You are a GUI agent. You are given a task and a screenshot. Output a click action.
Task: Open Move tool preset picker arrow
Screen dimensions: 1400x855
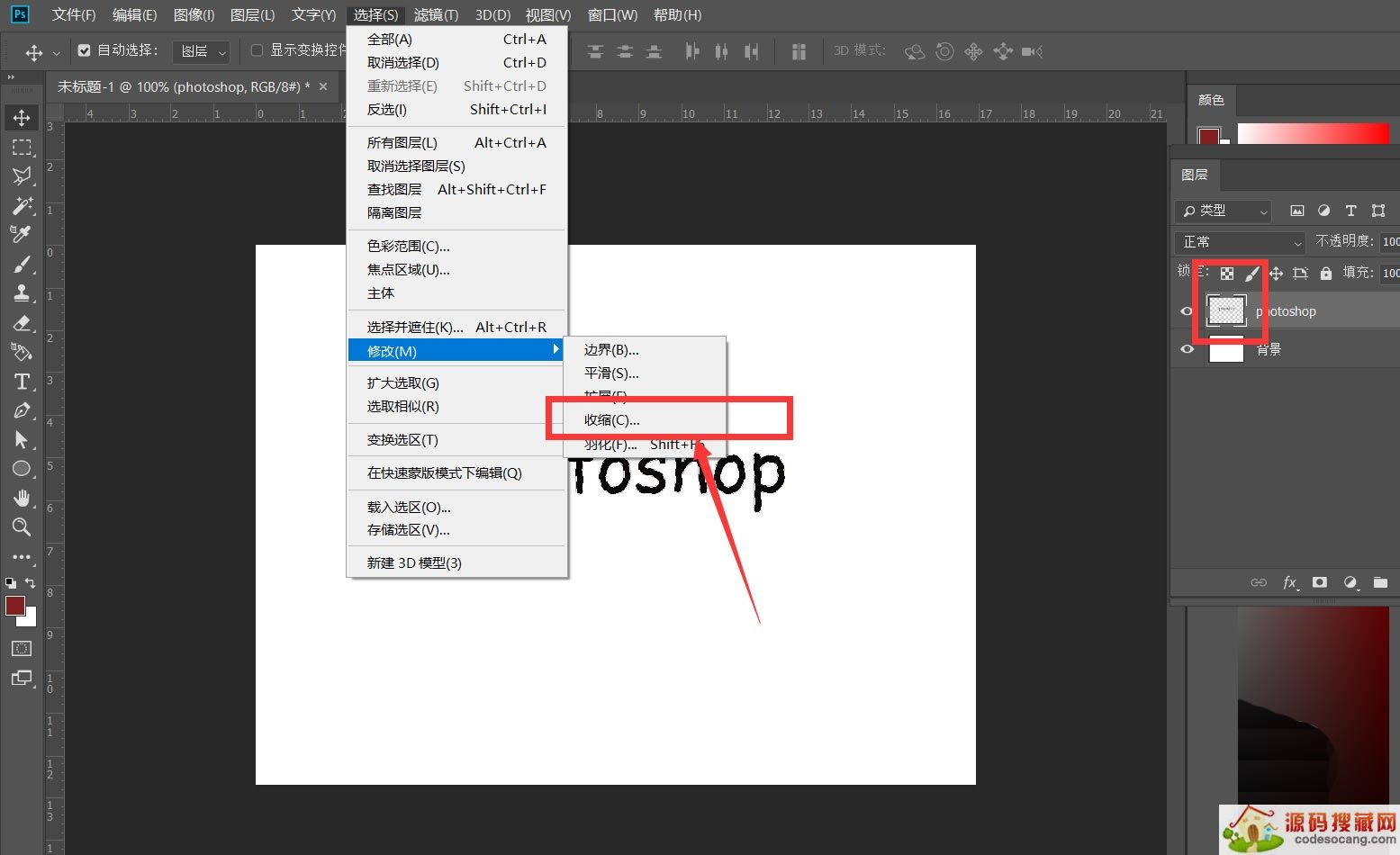(x=56, y=53)
